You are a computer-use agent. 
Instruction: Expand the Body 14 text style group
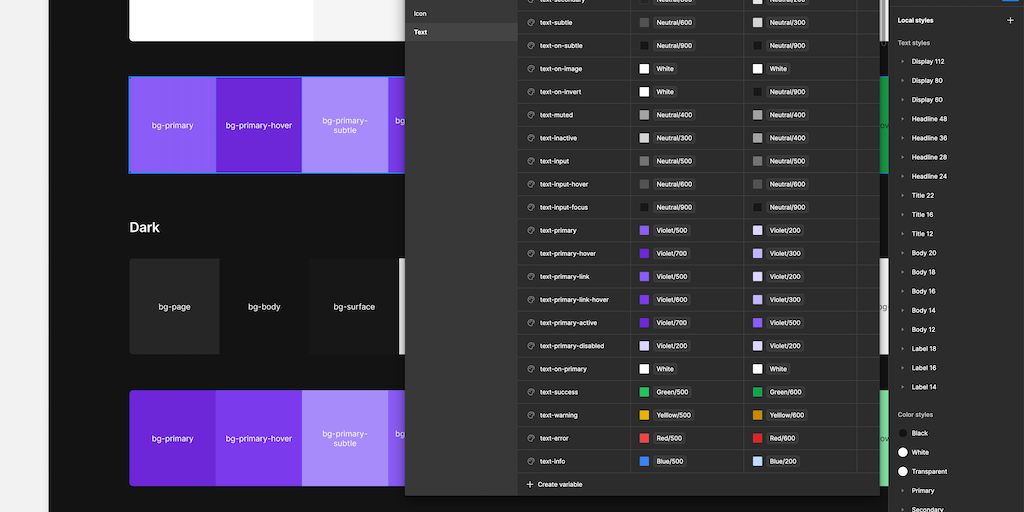(903, 311)
